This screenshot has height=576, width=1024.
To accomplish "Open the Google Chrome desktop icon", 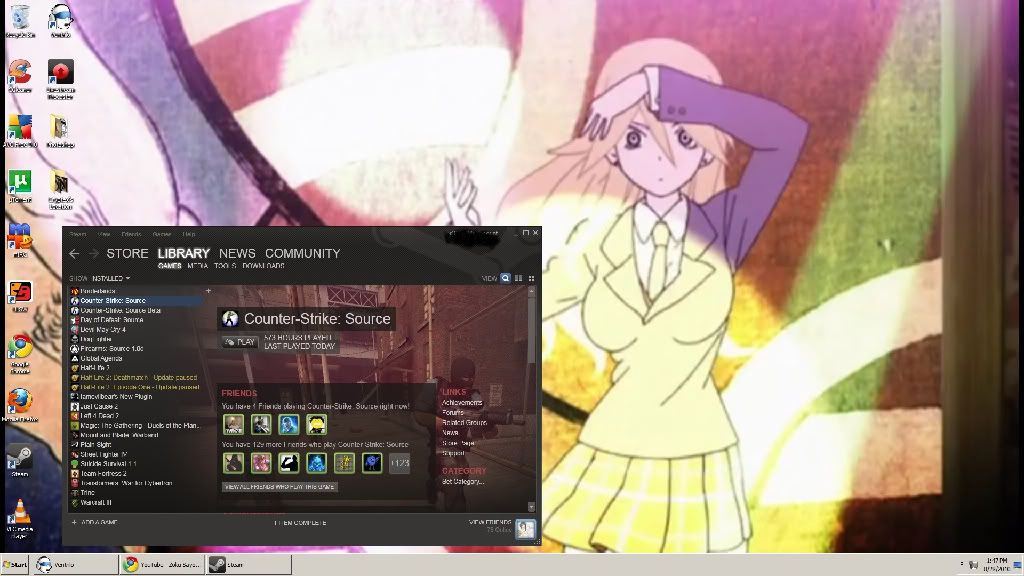I will (20, 355).
